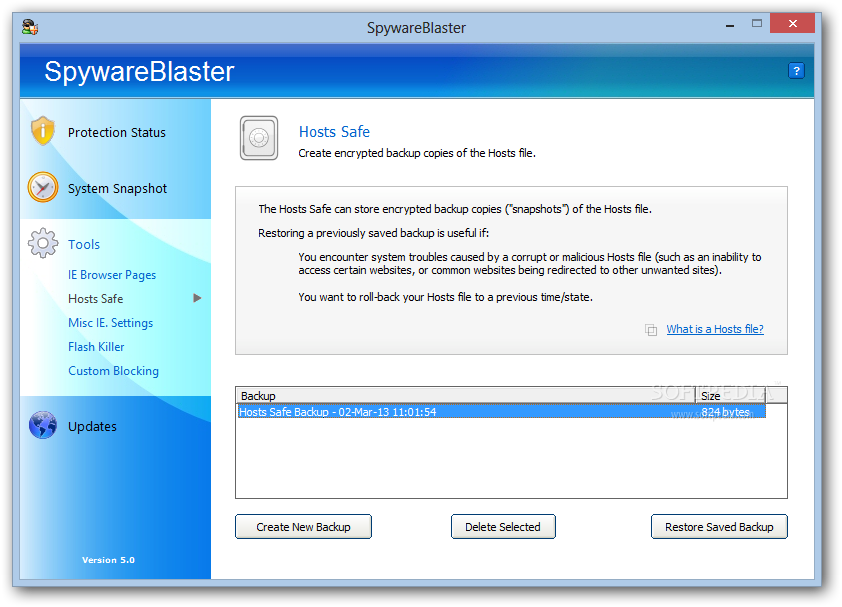Click the Updates globe icon
The image size is (842, 607).
43,425
